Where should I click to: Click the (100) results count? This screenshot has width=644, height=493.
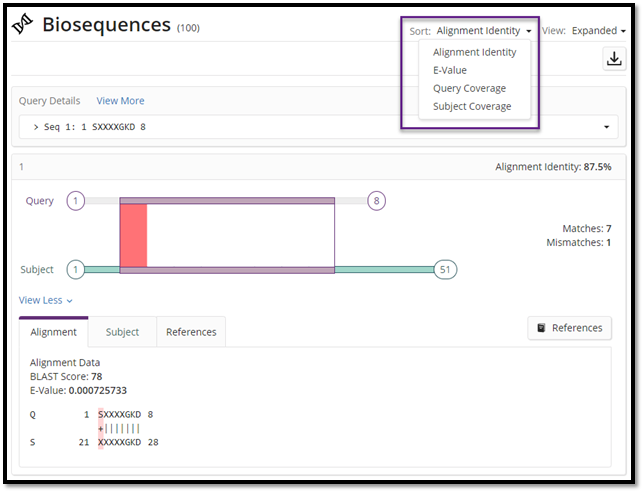(x=188, y=28)
